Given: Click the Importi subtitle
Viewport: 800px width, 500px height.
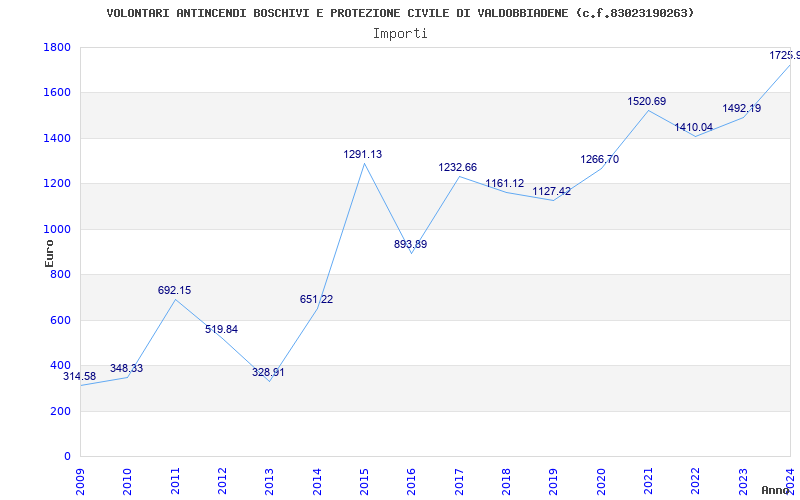Looking at the screenshot, I should click(400, 34).
